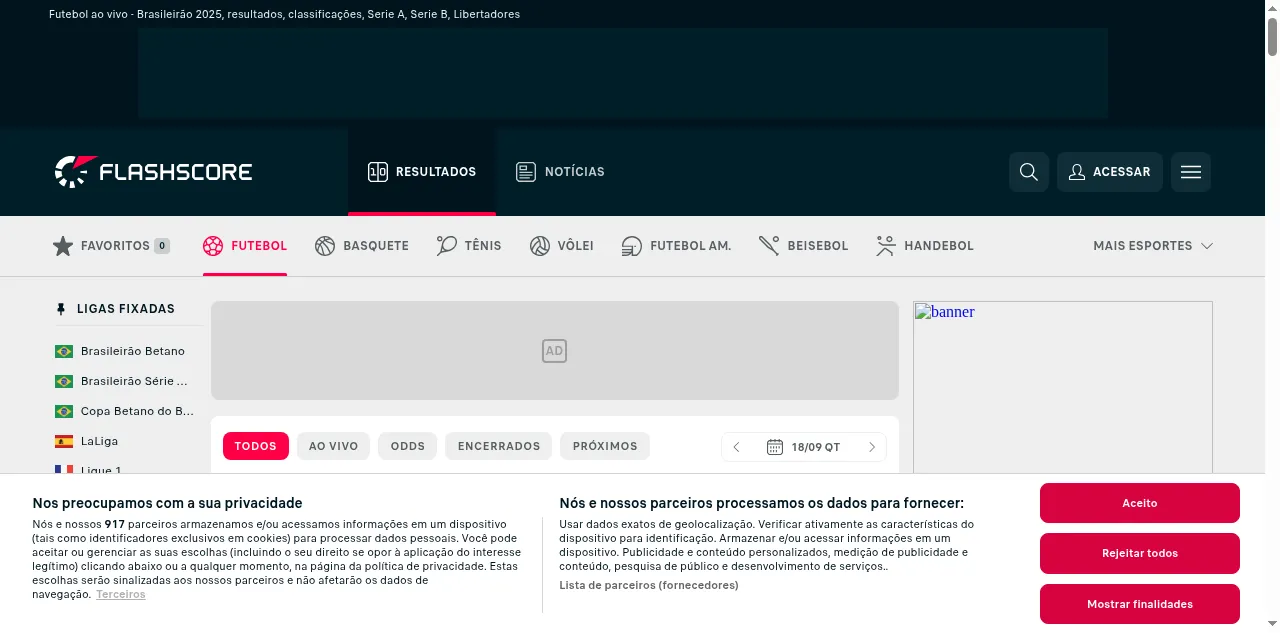Open the 18/09 QT date selector
1280x633 pixels.
tap(804, 447)
